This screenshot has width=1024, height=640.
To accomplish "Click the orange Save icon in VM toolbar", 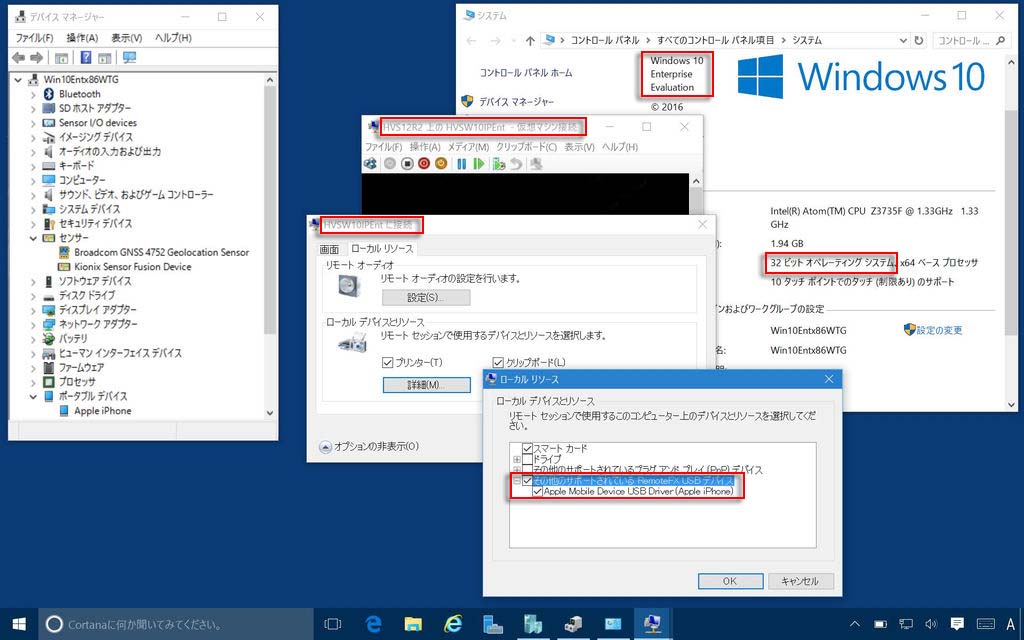I will coord(441,164).
